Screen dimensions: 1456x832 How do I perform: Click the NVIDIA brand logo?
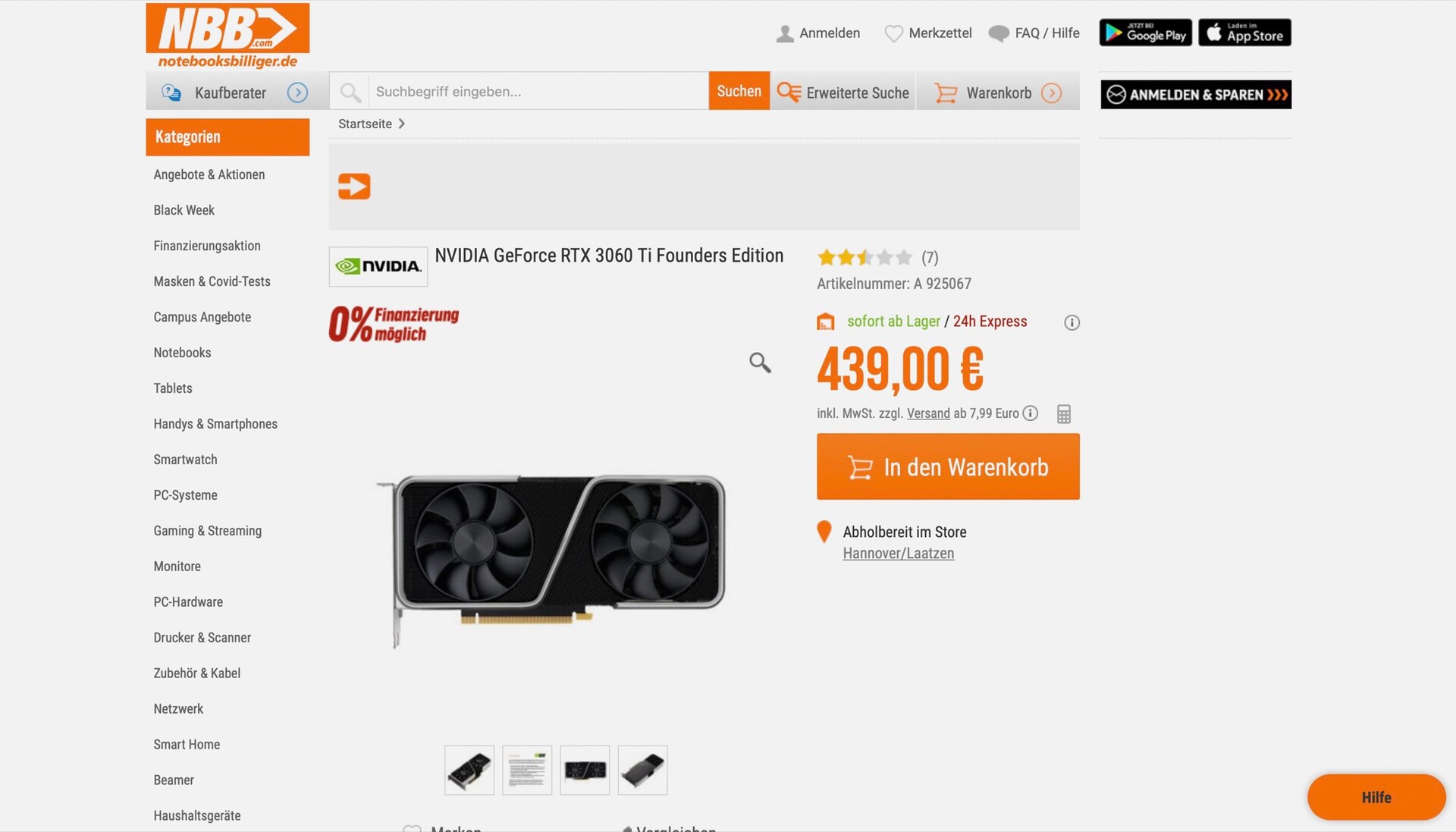[378, 266]
